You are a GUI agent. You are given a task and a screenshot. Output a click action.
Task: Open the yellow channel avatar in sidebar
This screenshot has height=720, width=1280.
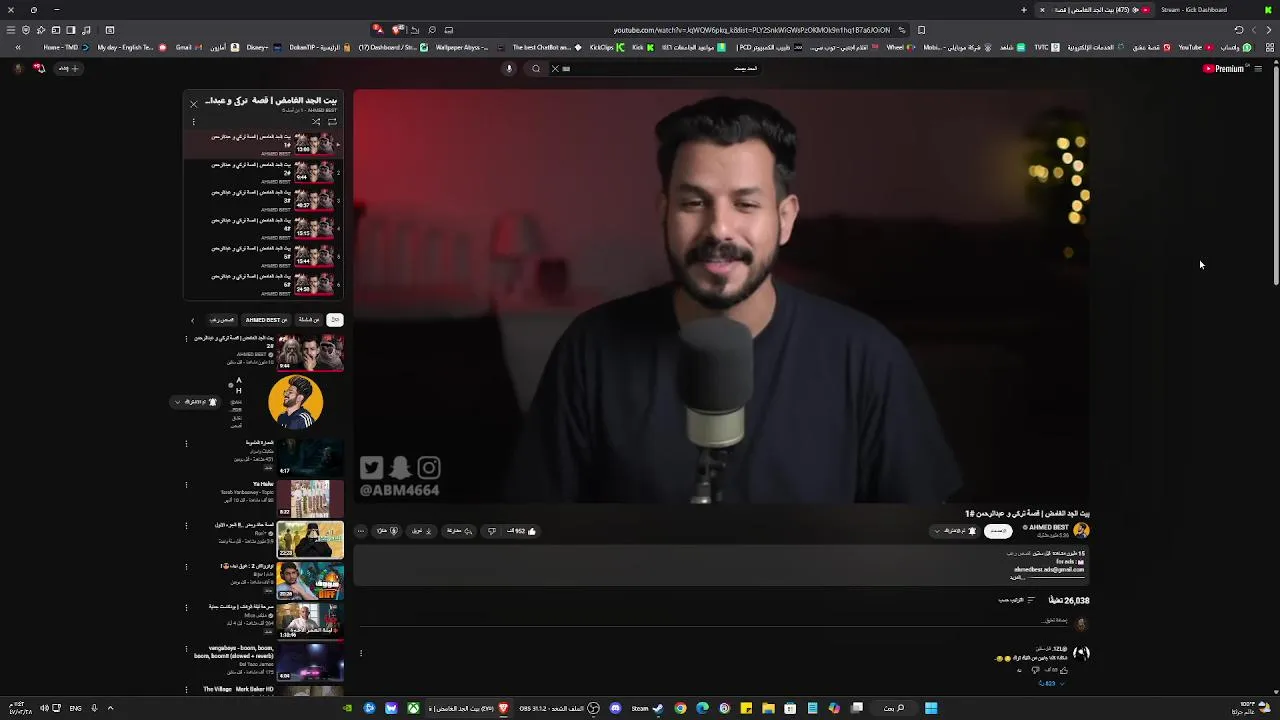tap(296, 401)
